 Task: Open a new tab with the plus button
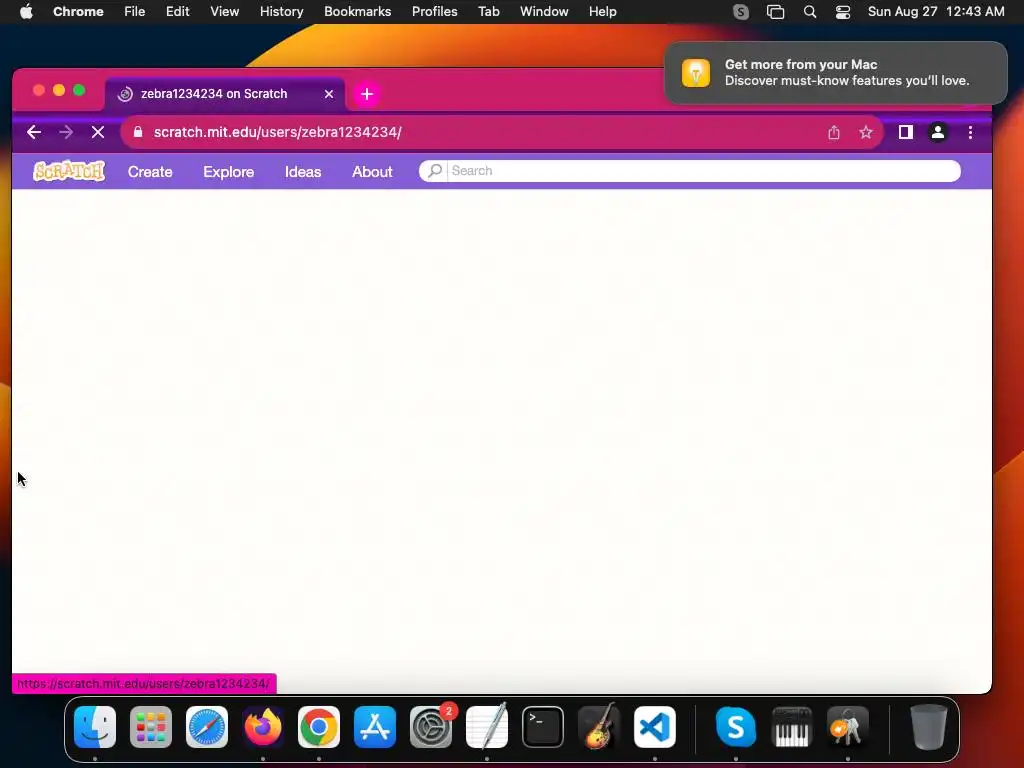367,94
